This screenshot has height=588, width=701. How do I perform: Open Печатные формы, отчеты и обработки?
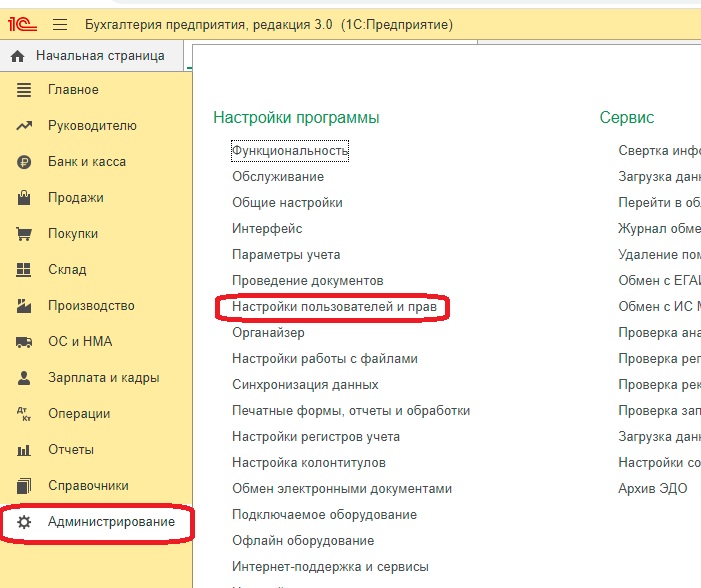pos(351,411)
